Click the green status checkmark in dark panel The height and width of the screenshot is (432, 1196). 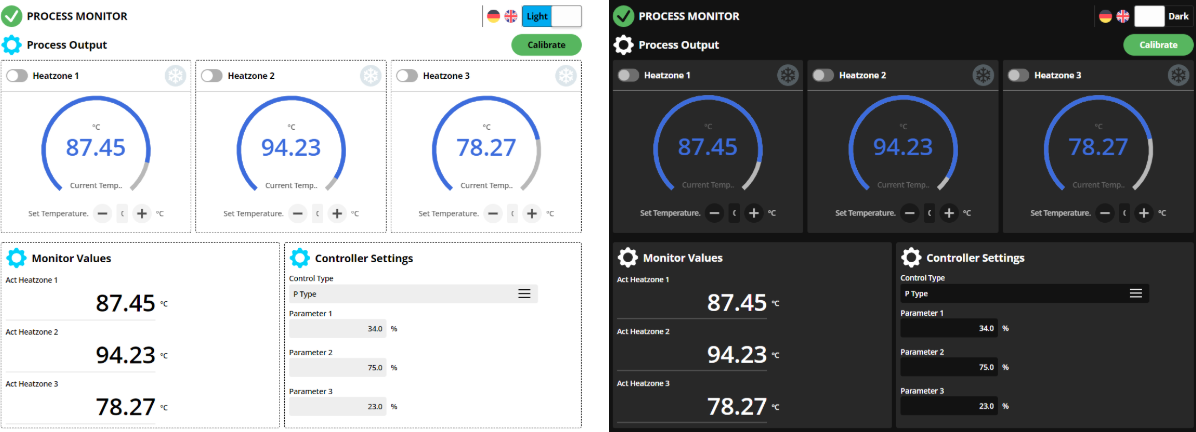[624, 15]
